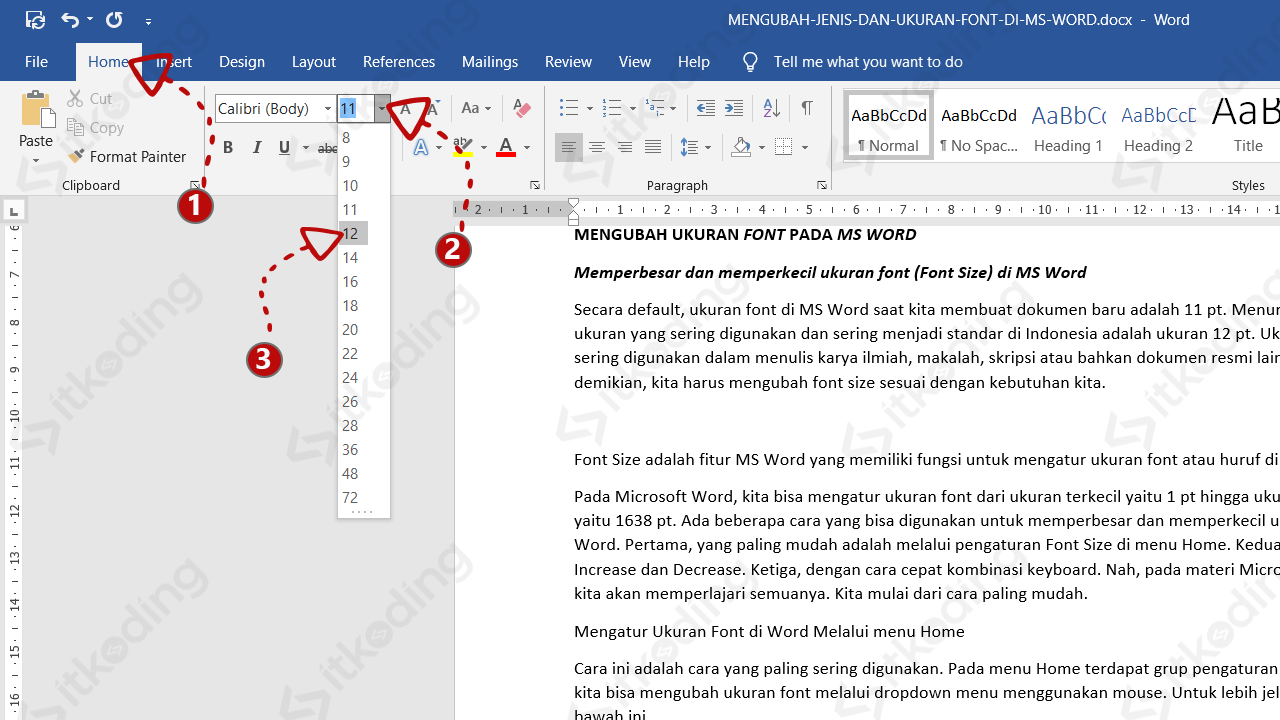Toggle bold formatting
Viewport: 1280px width, 720px height.
point(228,148)
